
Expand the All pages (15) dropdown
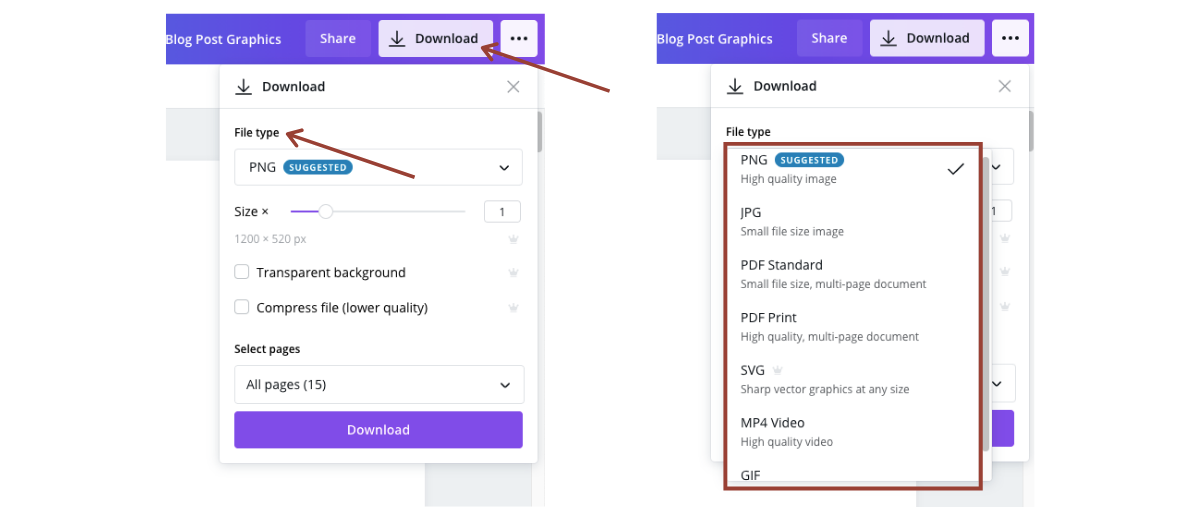click(x=378, y=384)
